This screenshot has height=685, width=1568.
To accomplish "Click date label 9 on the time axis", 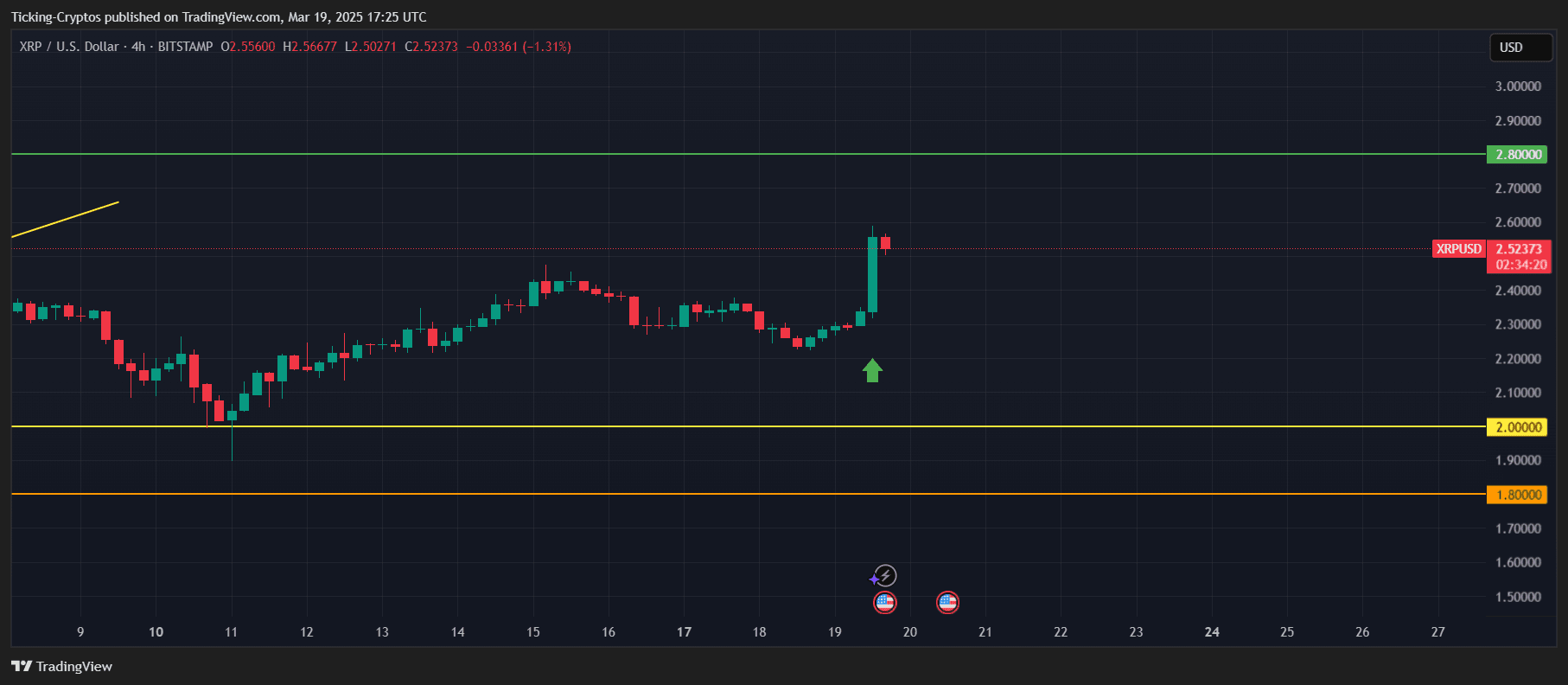I will 80,632.
